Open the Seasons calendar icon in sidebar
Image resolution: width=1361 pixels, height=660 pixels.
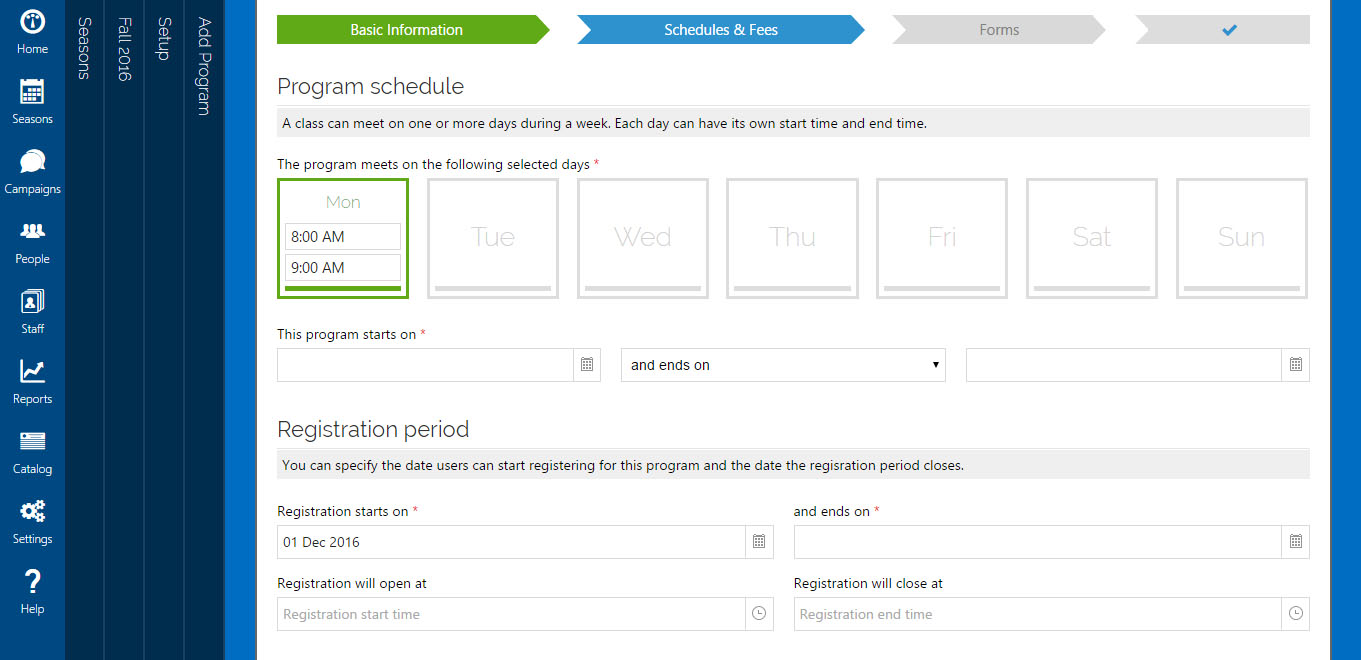[x=32, y=93]
